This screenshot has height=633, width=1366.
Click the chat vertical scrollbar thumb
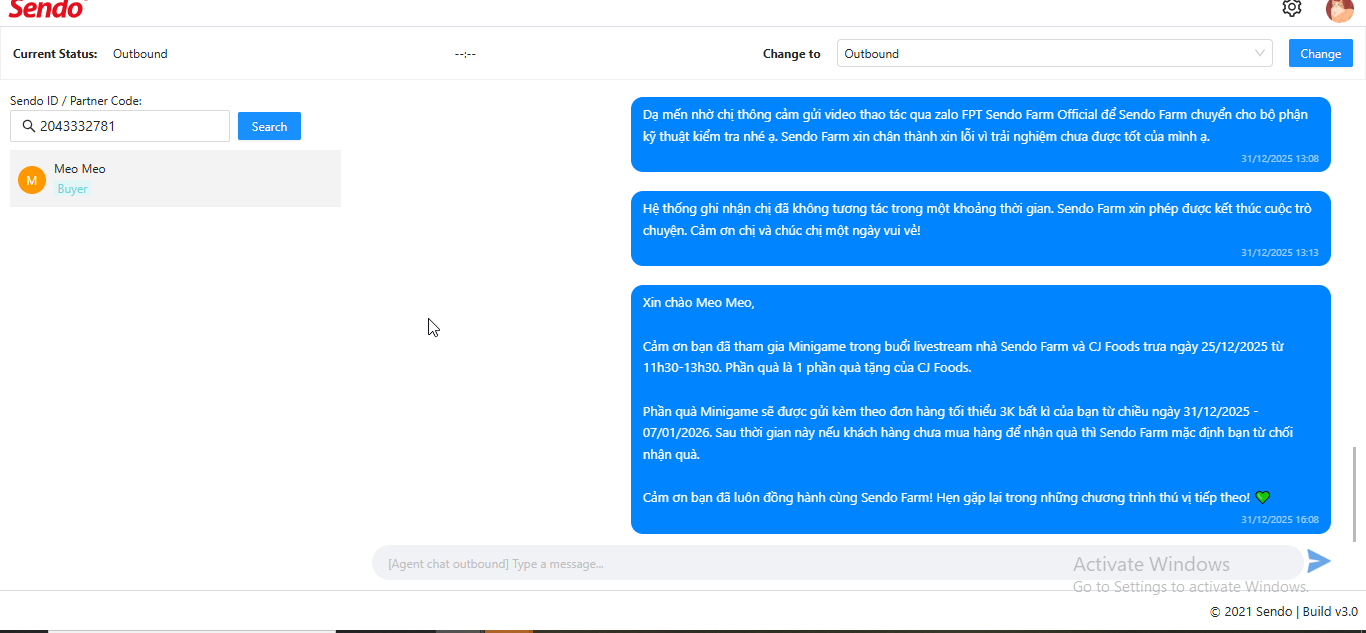[x=1356, y=493]
